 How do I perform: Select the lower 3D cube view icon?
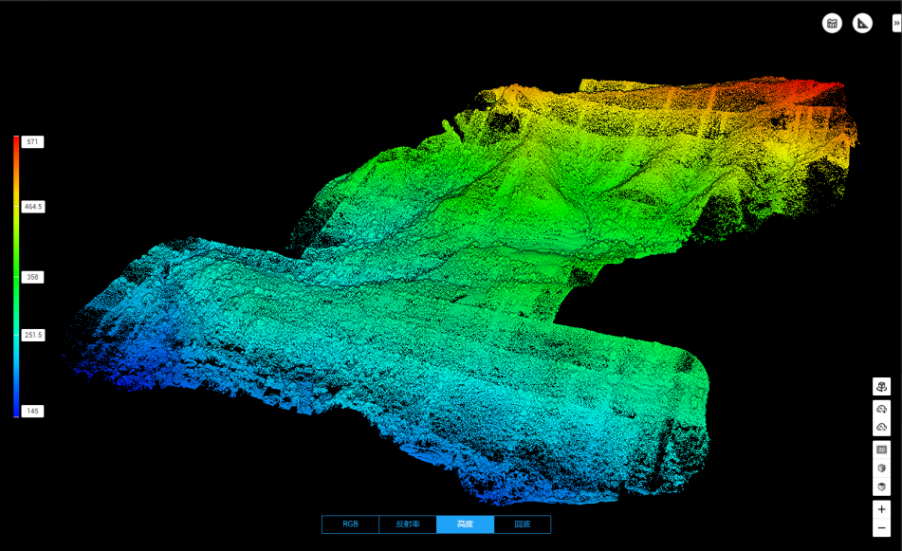(x=881, y=487)
